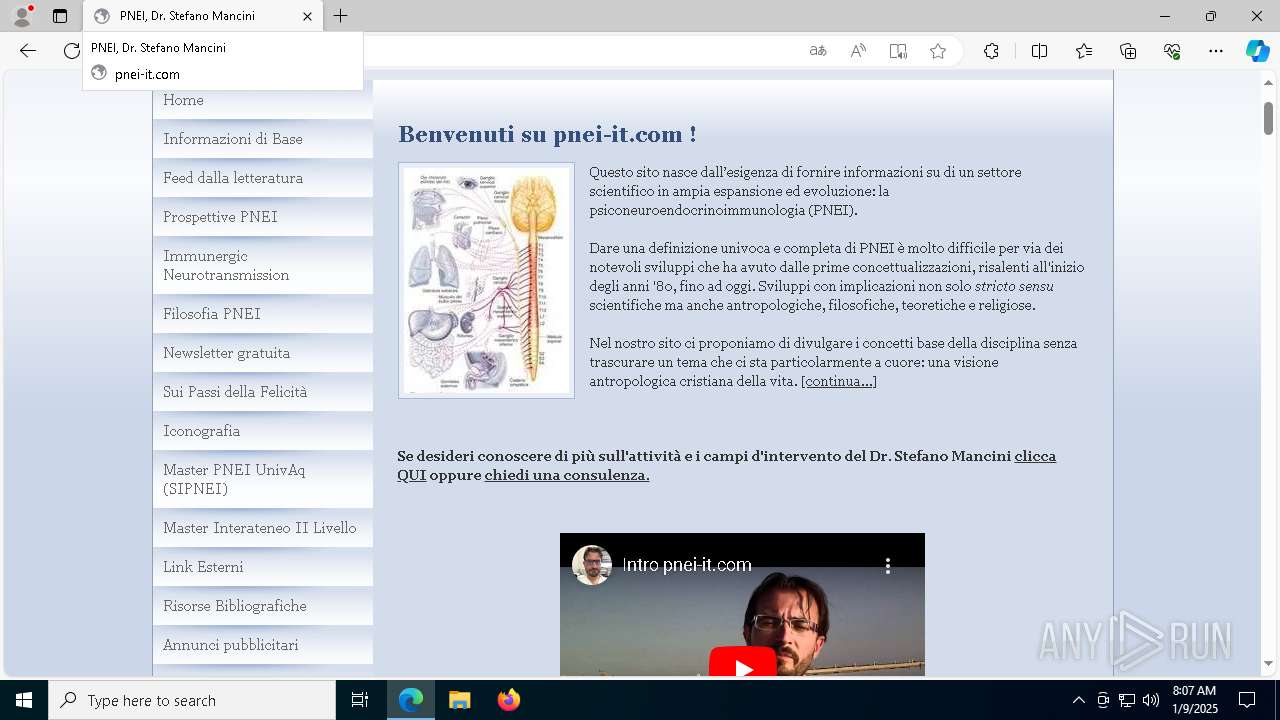Launch Firefox from taskbar
This screenshot has height=720, width=1280.
[x=508, y=700]
